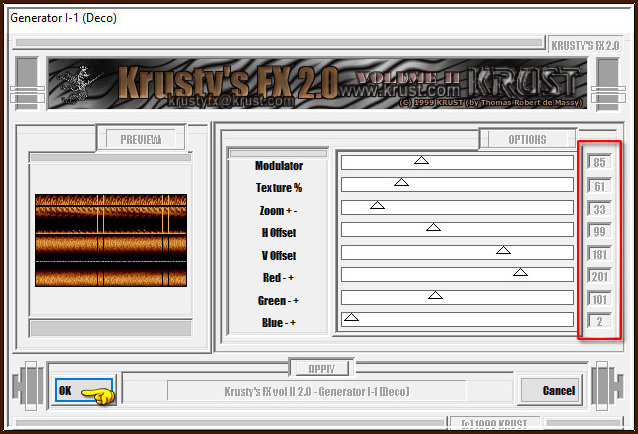The image size is (638, 434).
Task: Click the V Offset slider handle
Action: click(503, 249)
